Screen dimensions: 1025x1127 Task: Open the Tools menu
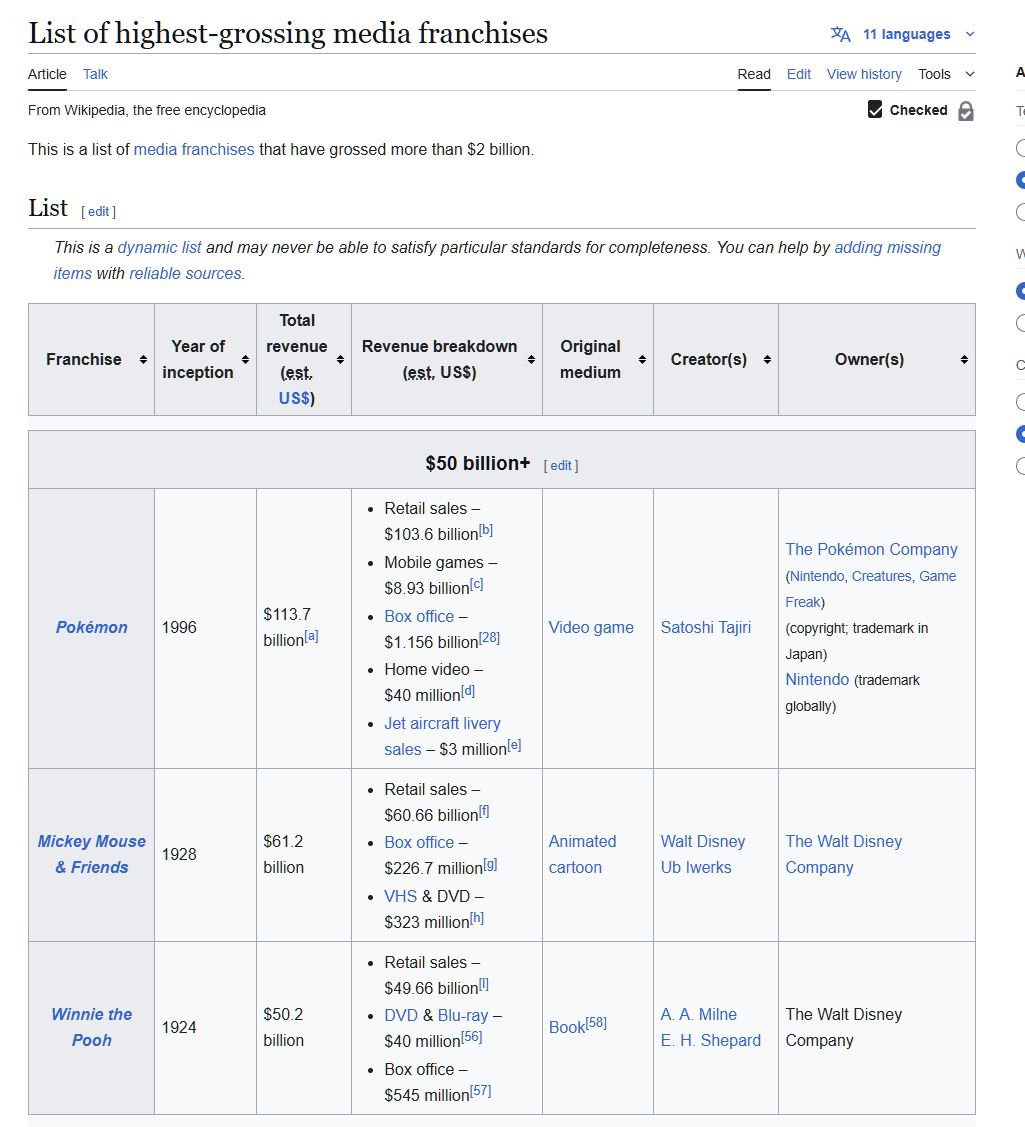[x=934, y=74]
